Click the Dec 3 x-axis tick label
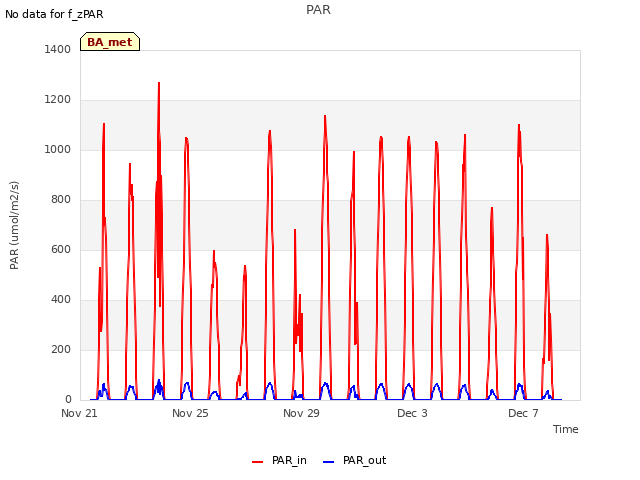Viewport: 640px width, 480px height. pos(412,413)
